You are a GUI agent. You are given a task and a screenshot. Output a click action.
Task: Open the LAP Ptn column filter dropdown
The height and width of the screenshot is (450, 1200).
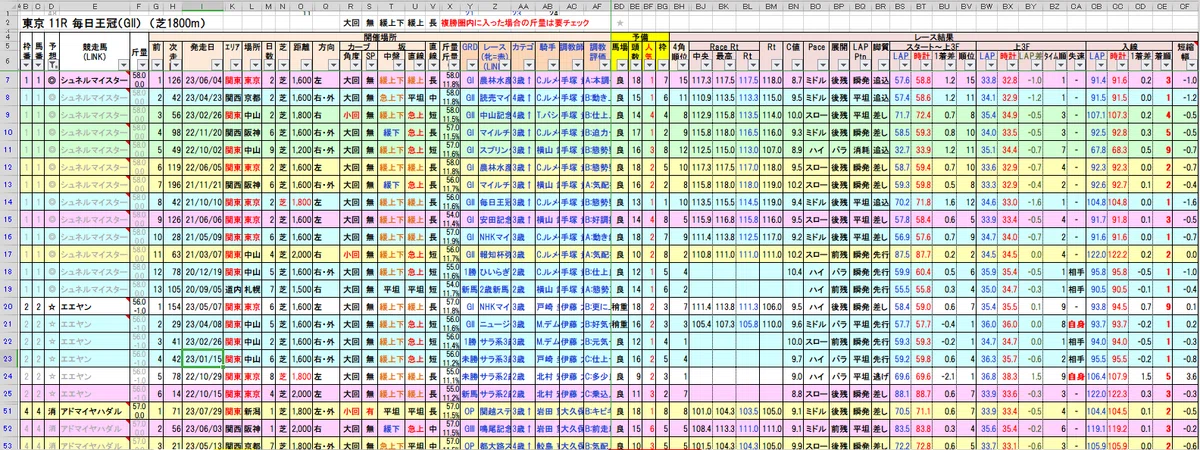tap(866, 66)
